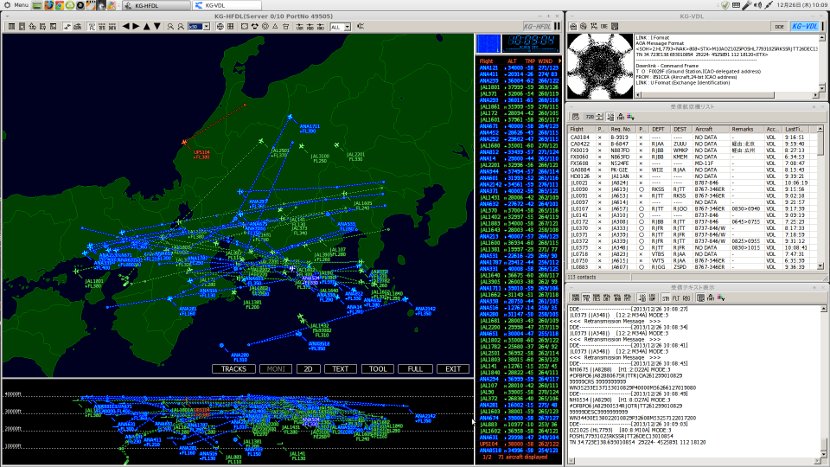Screen dimensions: 830x467
Task: Pause reception with KG-HFDL pause button
Action: [x=557, y=26]
